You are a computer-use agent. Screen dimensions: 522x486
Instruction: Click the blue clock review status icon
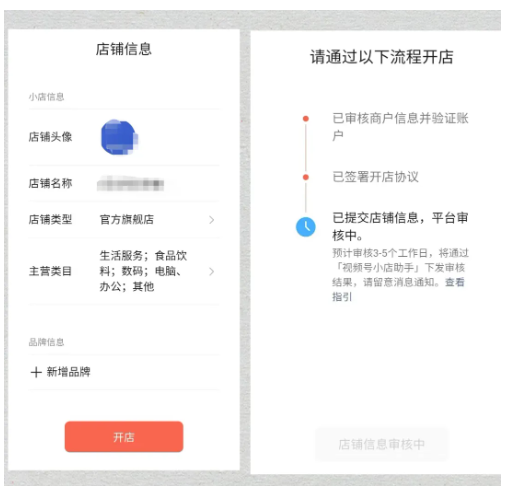[306, 227]
